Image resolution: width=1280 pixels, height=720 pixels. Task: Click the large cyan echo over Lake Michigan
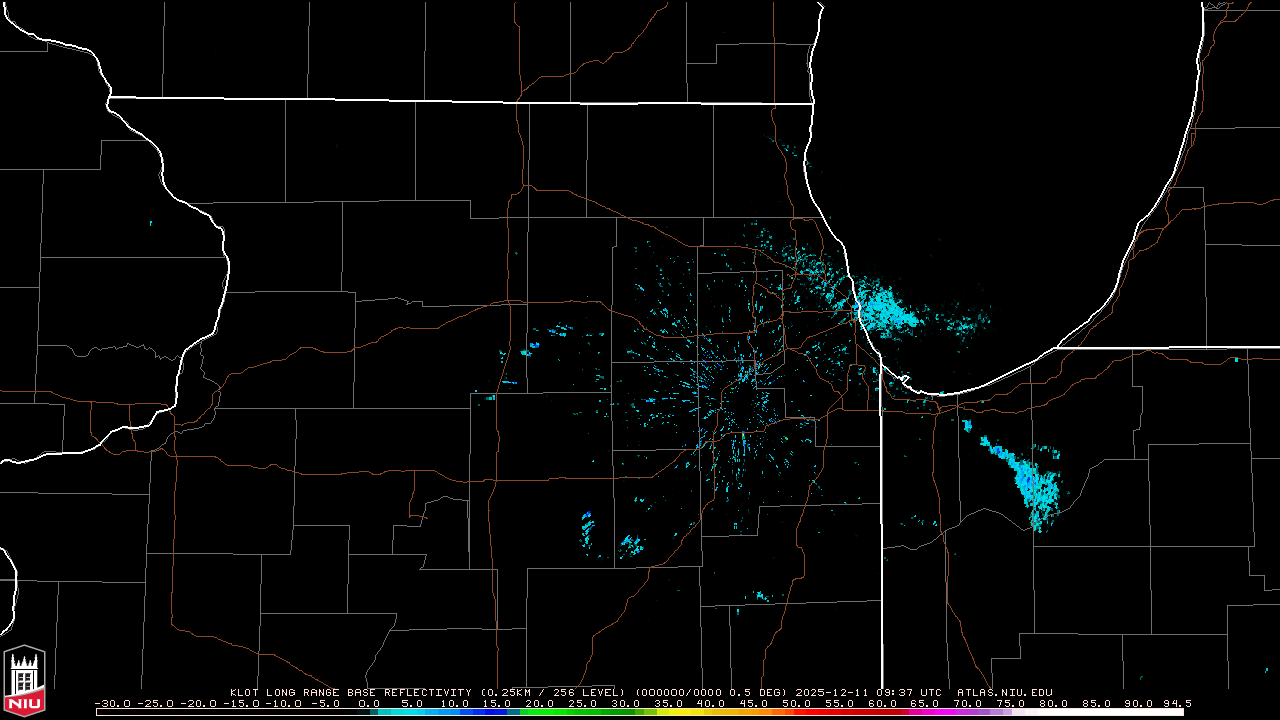coord(887,311)
